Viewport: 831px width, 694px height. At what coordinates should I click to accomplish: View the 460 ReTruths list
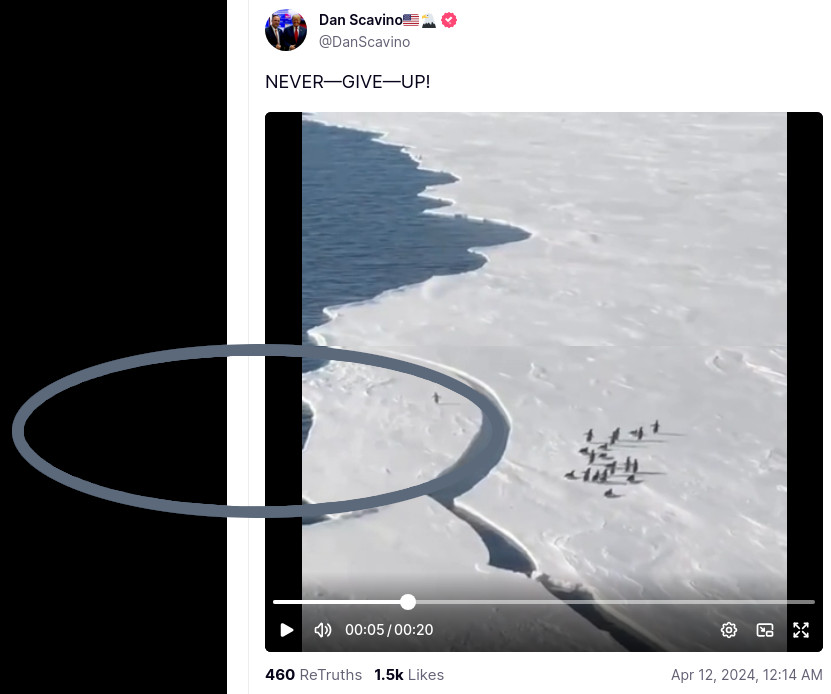tap(313, 675)
